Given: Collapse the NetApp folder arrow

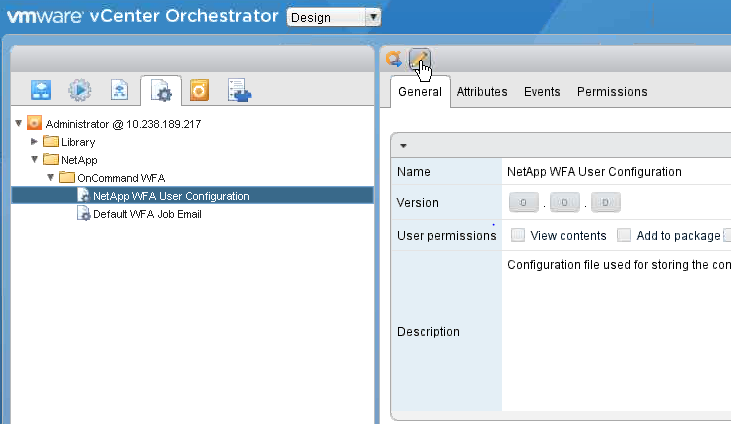Looking at the screenshot, I should tap(34, 160).
